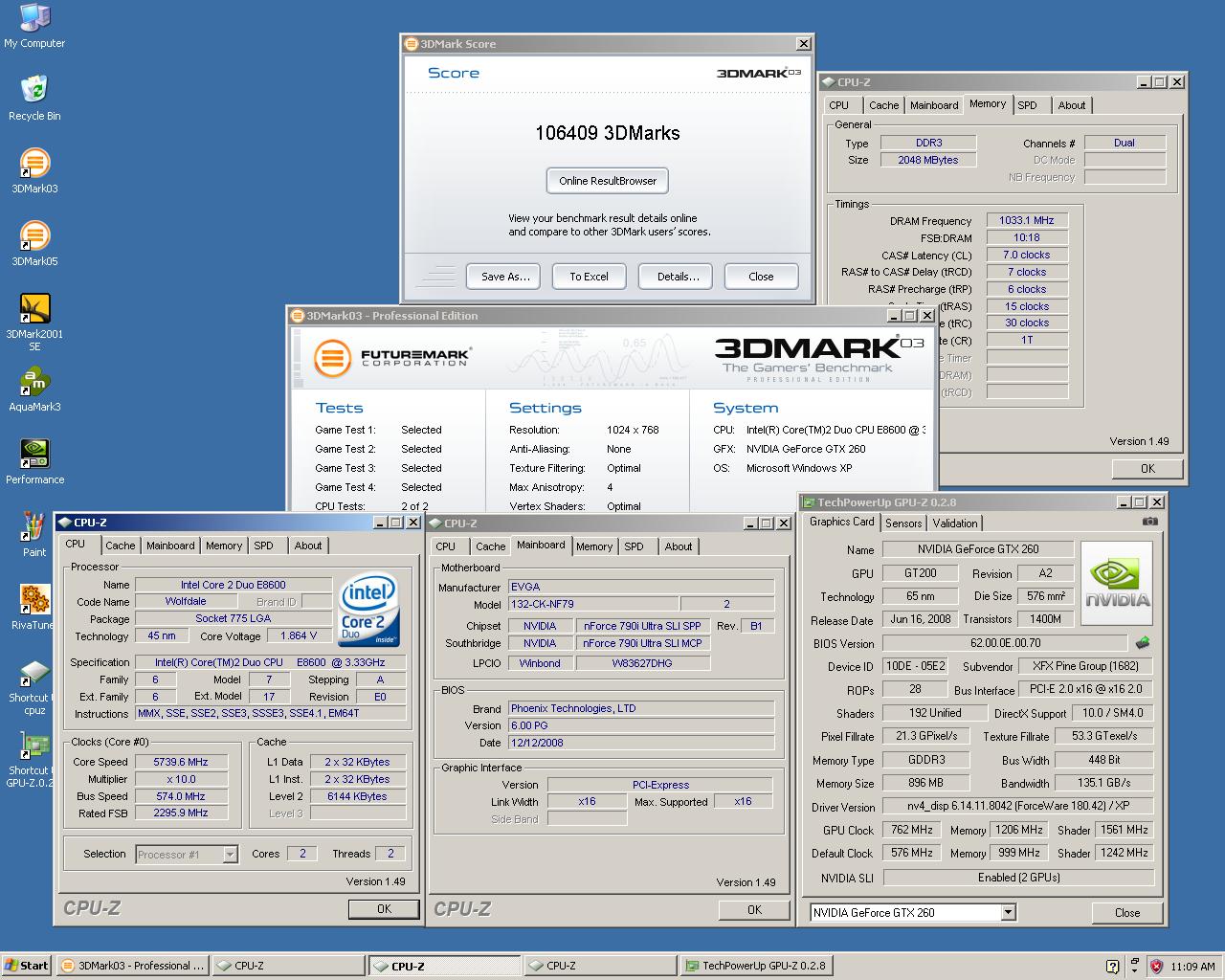The width and height of the screenshot is (1225, 980).
Task: Switch to Memory tab in CPU-Z processor window
Action: coord(224,546)
